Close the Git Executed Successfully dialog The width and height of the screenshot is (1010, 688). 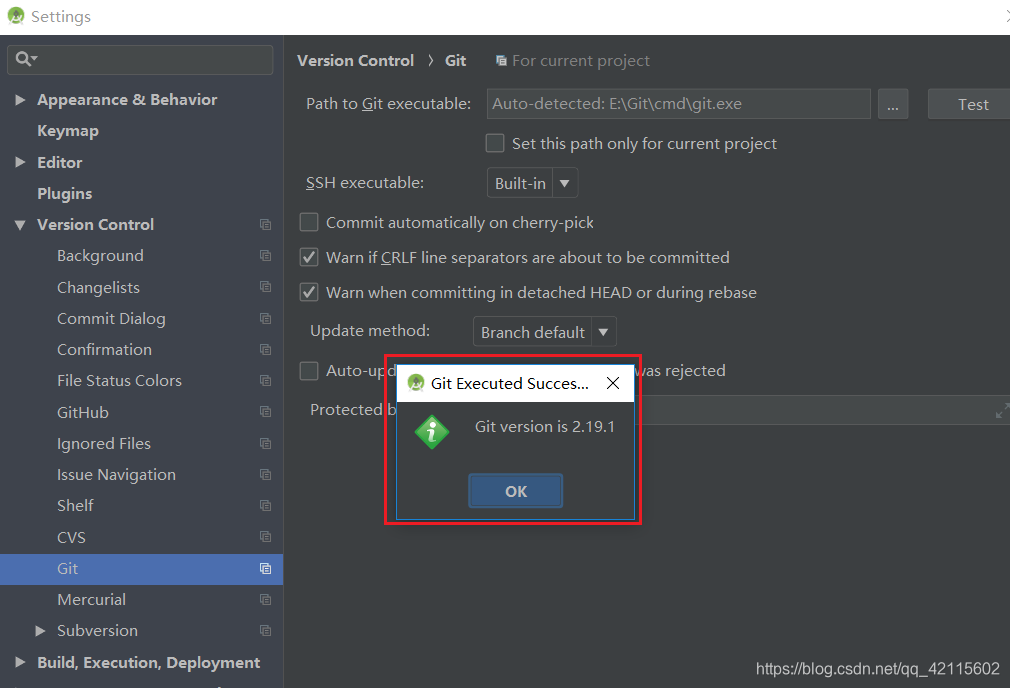(x=613, y=383)
